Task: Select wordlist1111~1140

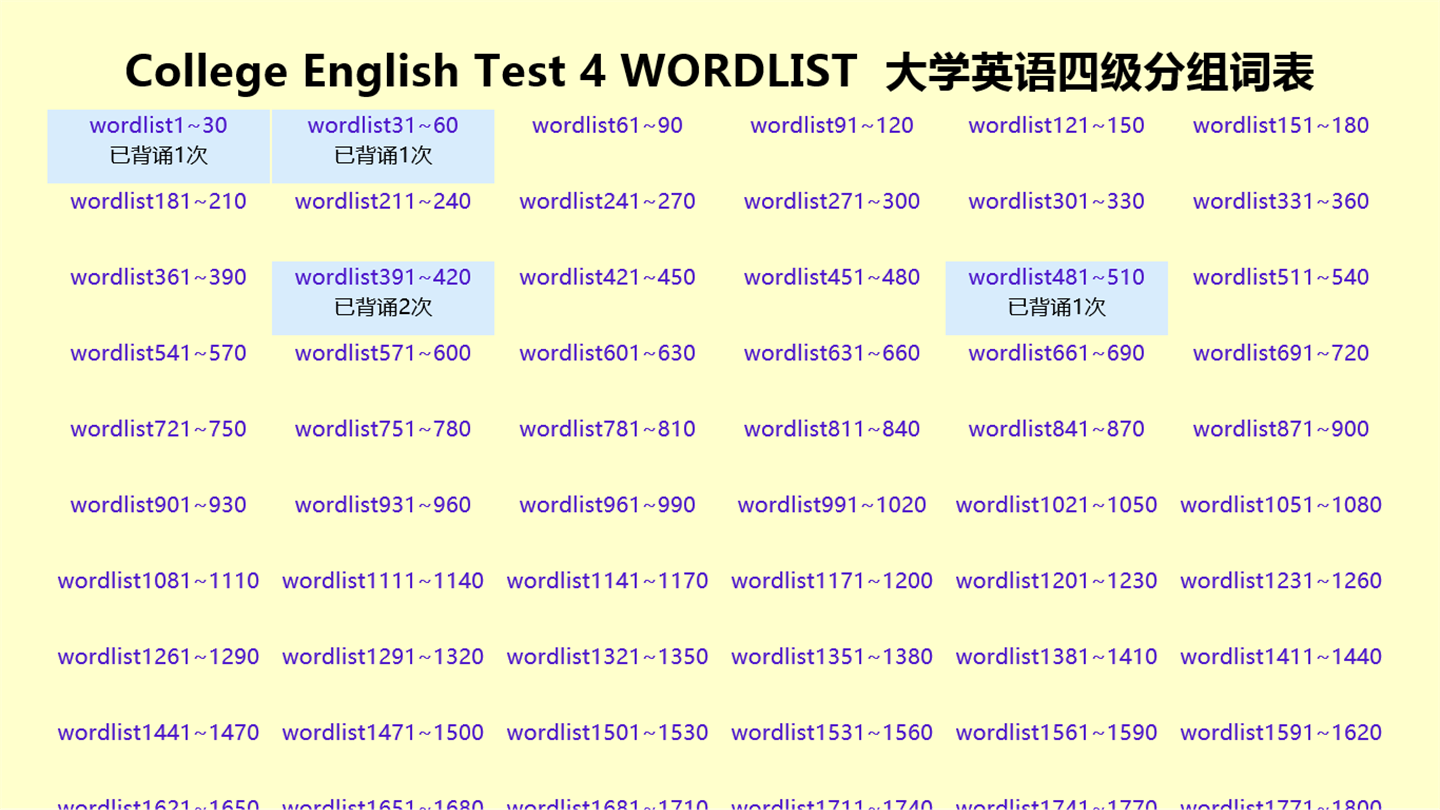Action: 383,581
